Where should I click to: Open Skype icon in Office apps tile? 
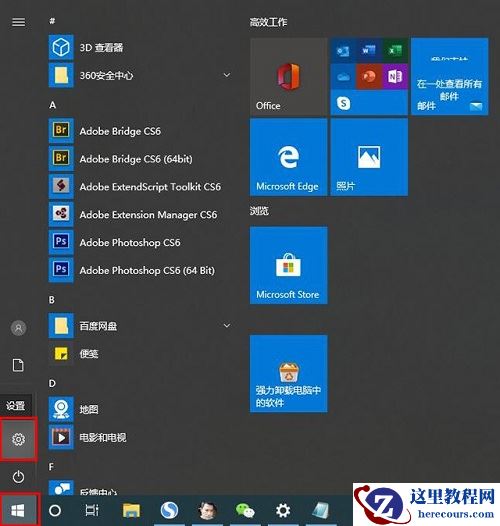[344, 103]
